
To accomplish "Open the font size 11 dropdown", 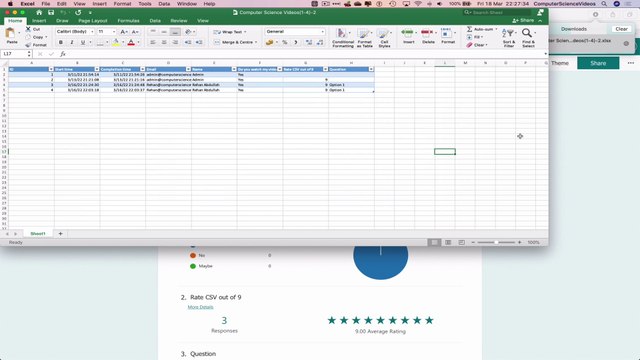I will pyautogui.click(x=114, y=32).
